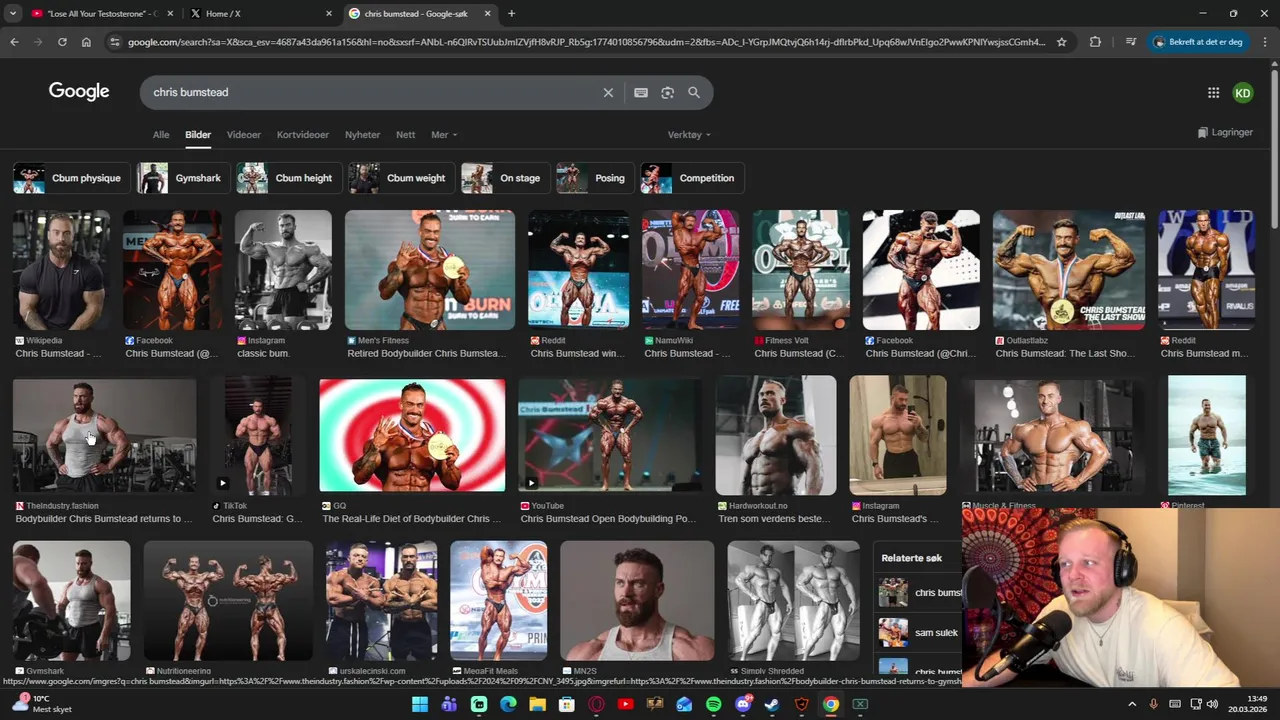The image size is (1280, 720).
Task: Open the Men's Fitness retired bodybuilder image
Action: click(430, 270)
